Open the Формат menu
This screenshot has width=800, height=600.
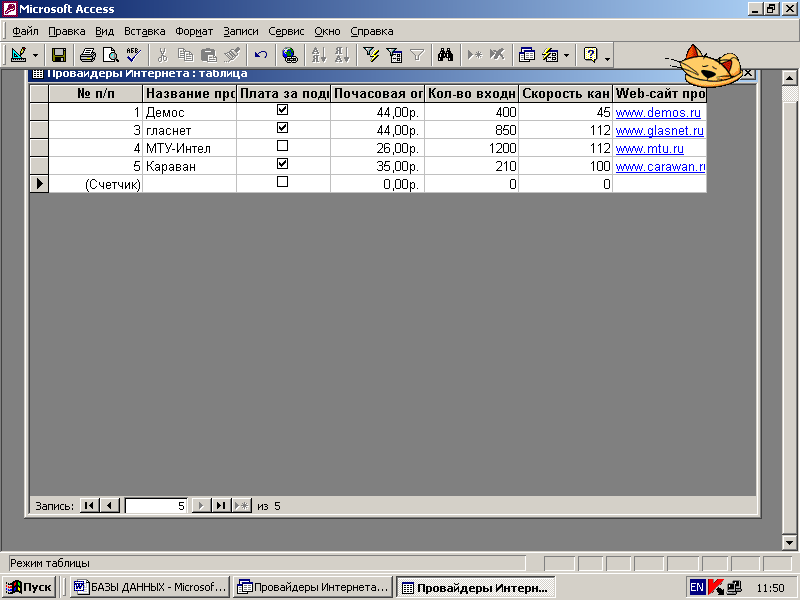click(194, 32)
